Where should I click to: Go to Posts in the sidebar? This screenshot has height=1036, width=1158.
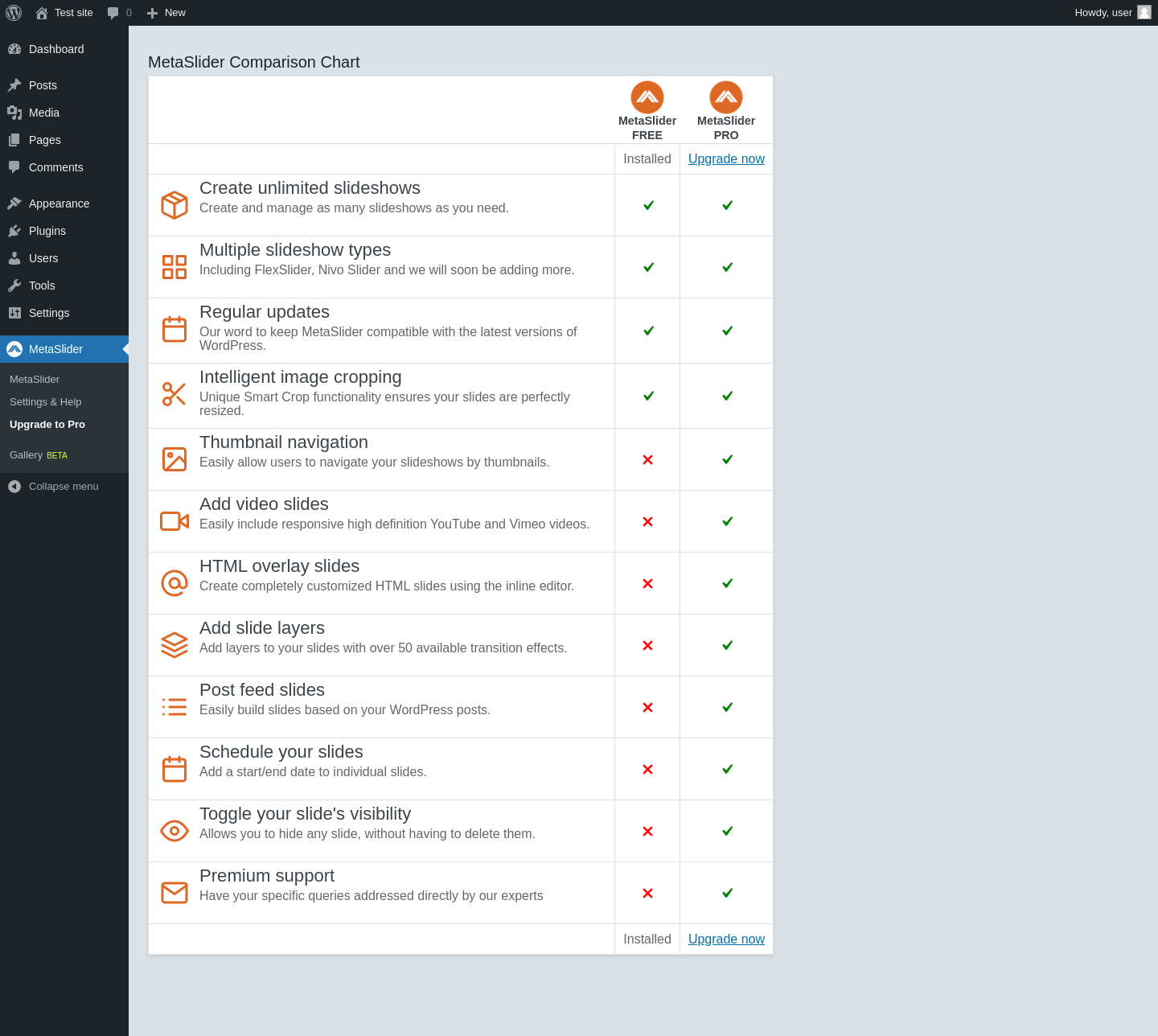click(x=64, y=85)
